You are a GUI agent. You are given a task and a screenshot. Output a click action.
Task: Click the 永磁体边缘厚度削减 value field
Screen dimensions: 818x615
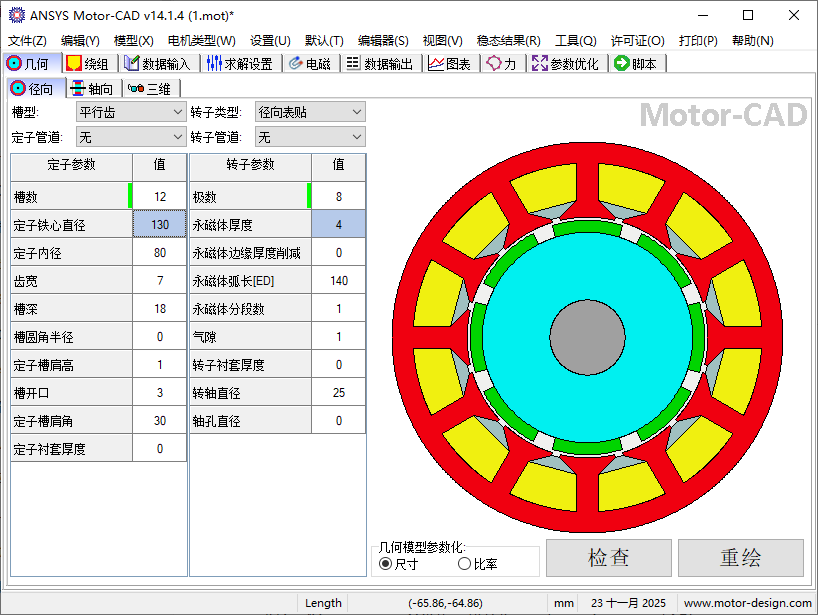339,253
